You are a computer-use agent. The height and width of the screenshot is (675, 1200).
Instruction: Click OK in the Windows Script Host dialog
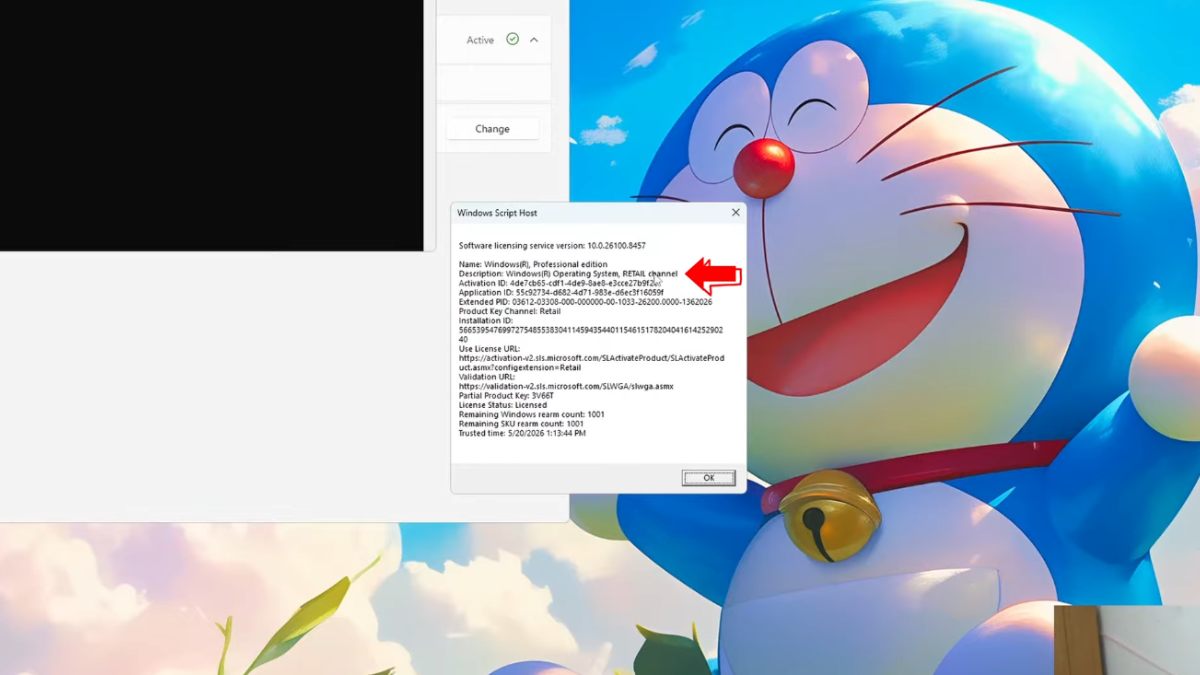tap(708, 478)
